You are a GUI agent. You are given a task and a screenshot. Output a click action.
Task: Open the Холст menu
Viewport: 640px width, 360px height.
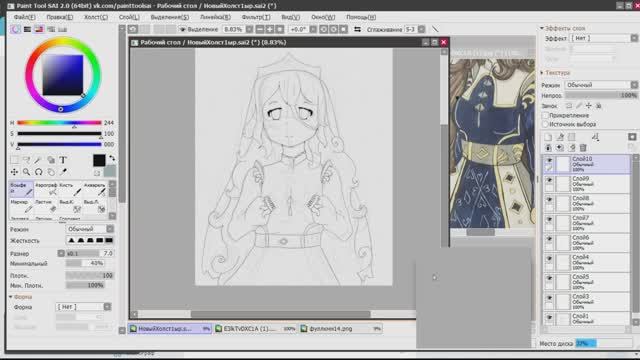pyautogui.click(x=96, y=17)
